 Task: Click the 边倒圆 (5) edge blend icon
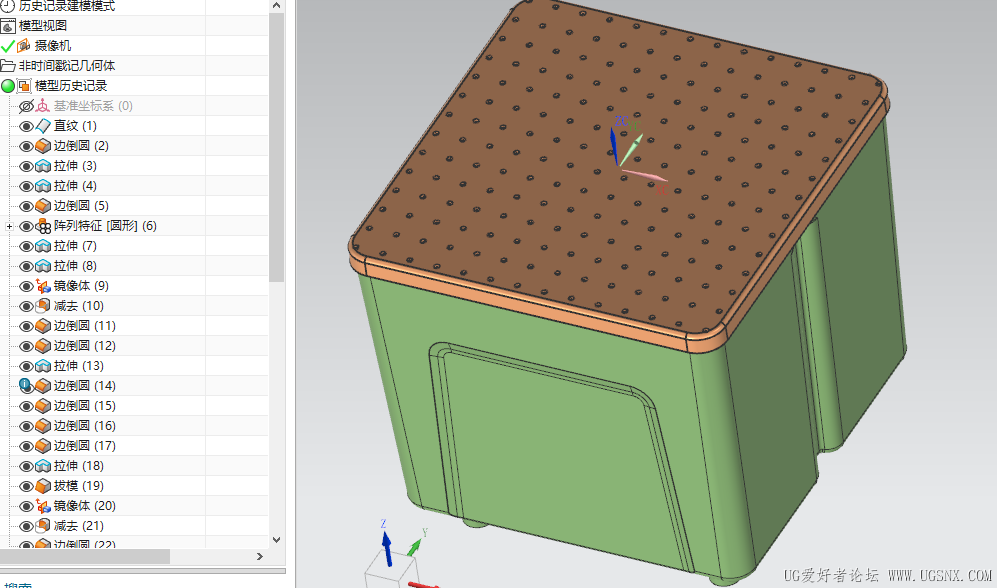[x=43, y=206]
